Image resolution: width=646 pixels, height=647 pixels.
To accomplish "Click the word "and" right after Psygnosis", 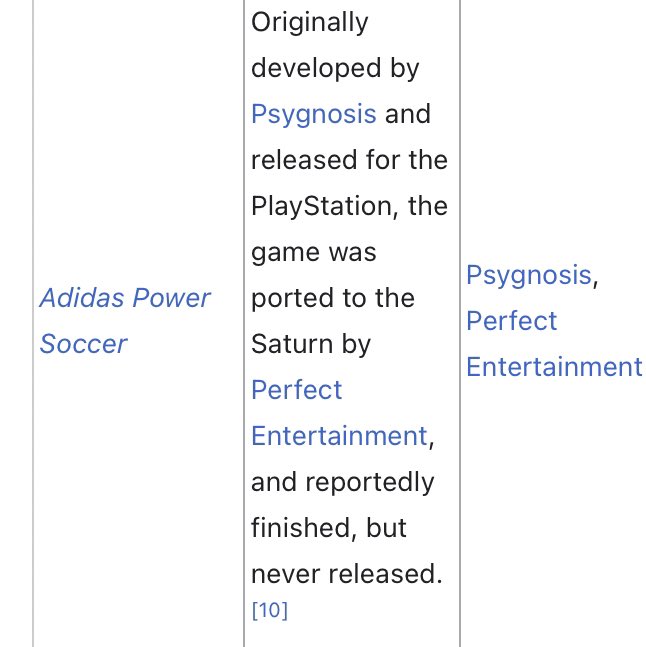I will point(407,114).
